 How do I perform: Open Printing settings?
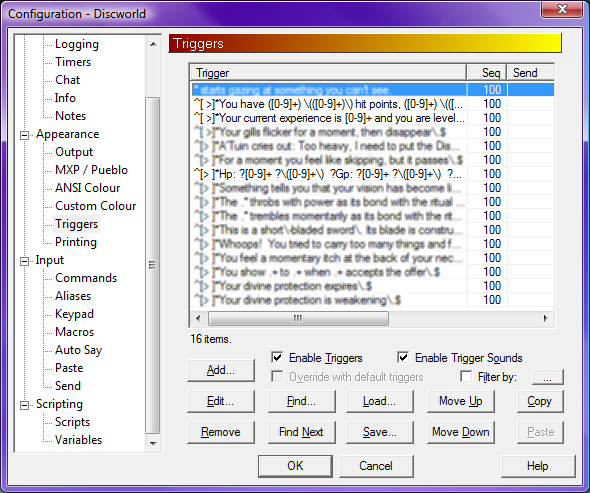(x=76, y=242)
